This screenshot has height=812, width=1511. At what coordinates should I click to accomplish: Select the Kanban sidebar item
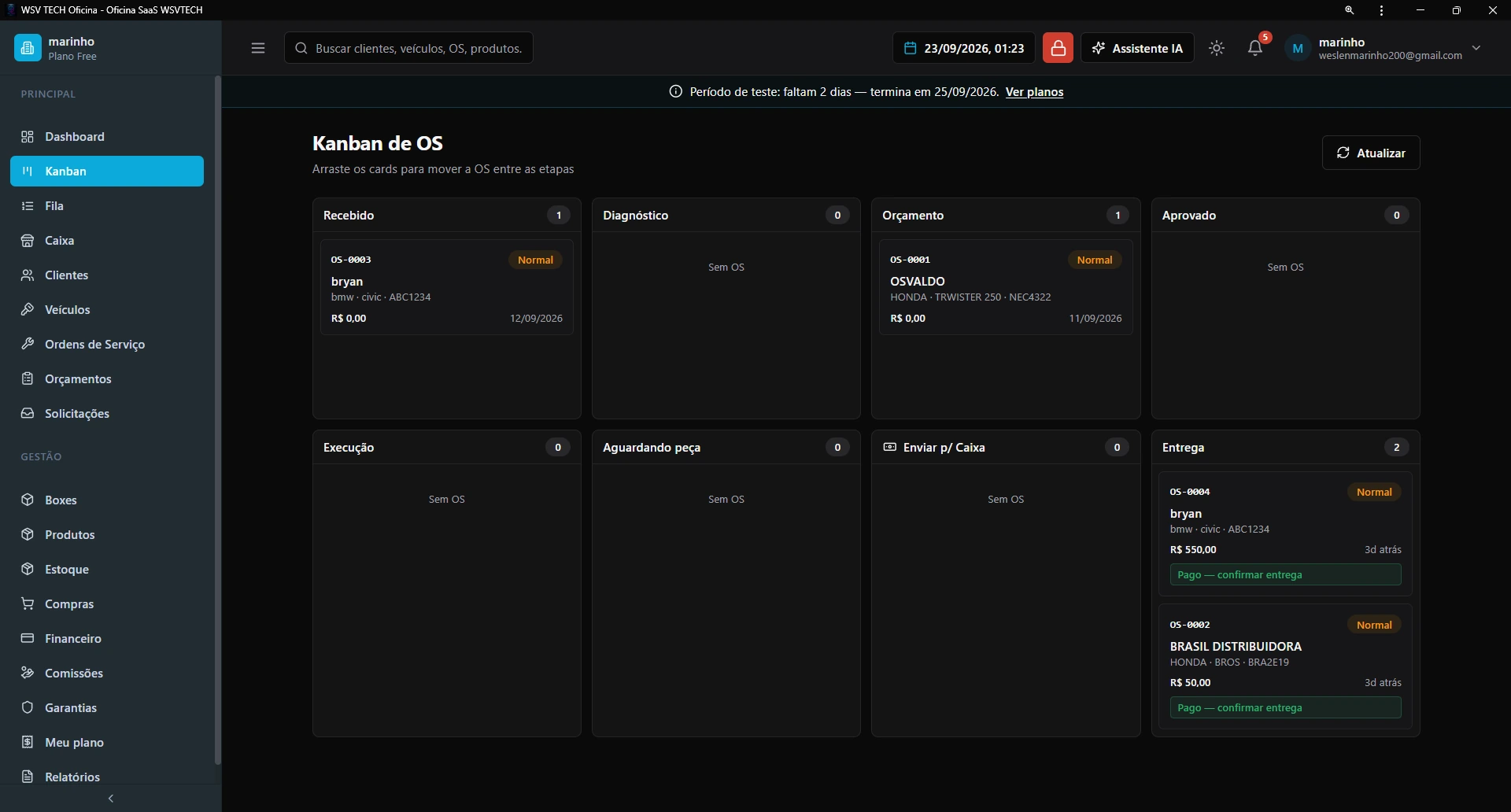coord(107,172)
